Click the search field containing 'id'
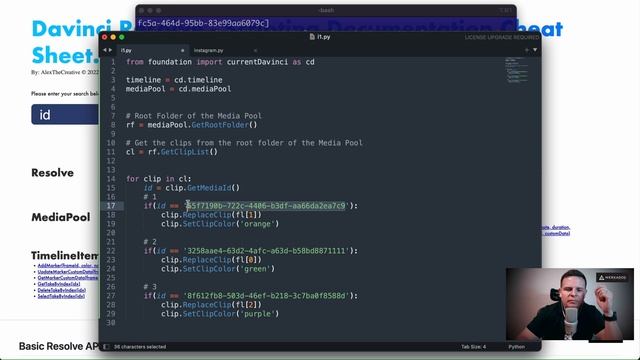Viewport: 640px width, 360px height. pos(65,114)
